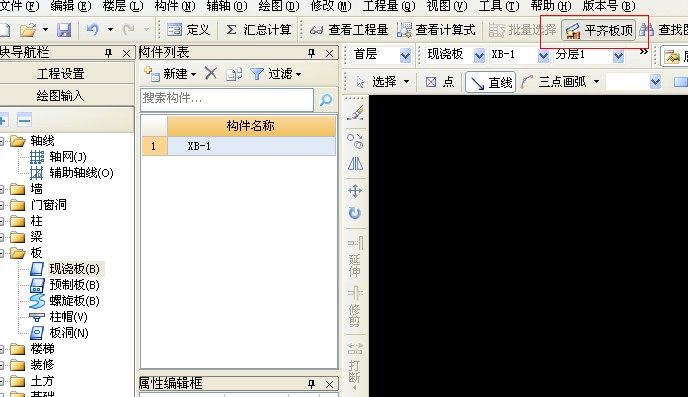688x397 pixels.
Task: Select 辅助轴线(O) auxiliary axis item
Action: (72, 173)
